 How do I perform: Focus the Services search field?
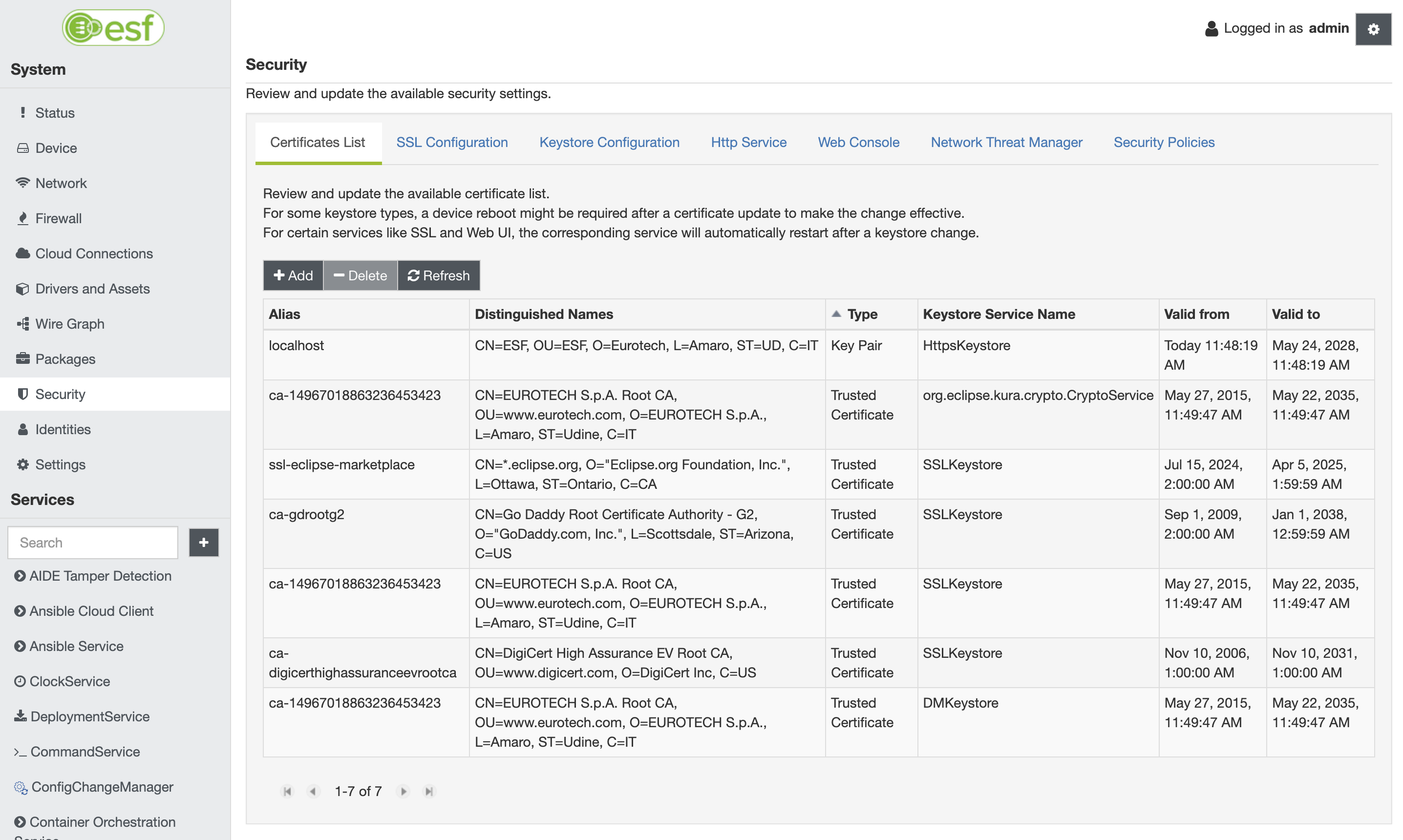click(x=93, y=542)
